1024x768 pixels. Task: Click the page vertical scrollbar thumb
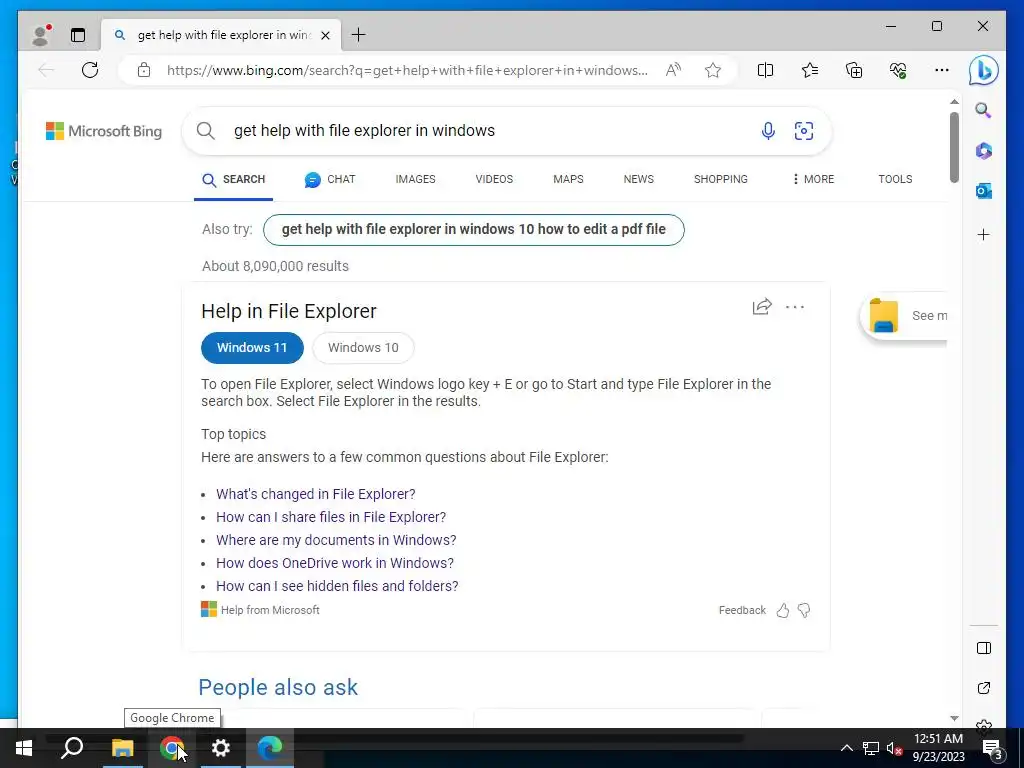click(954, 148)
